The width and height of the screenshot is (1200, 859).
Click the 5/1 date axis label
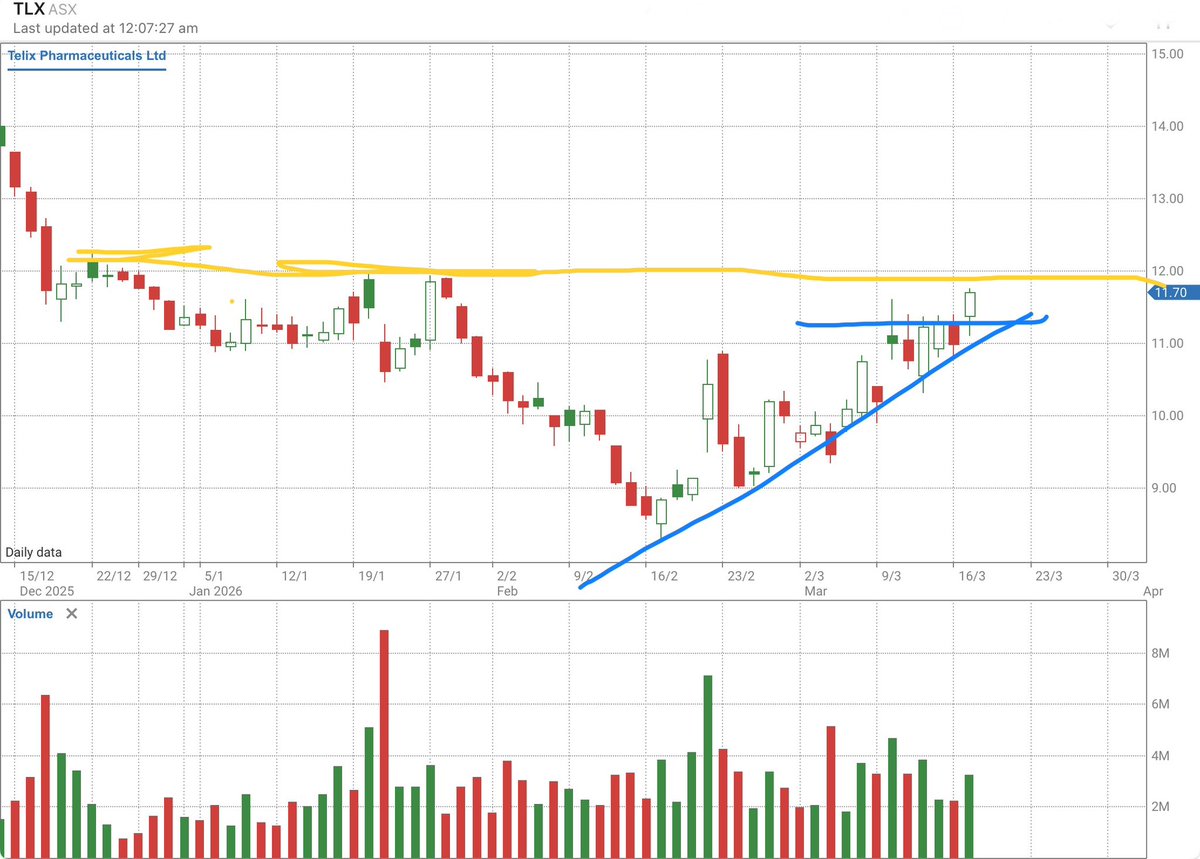tap(213, 576)
